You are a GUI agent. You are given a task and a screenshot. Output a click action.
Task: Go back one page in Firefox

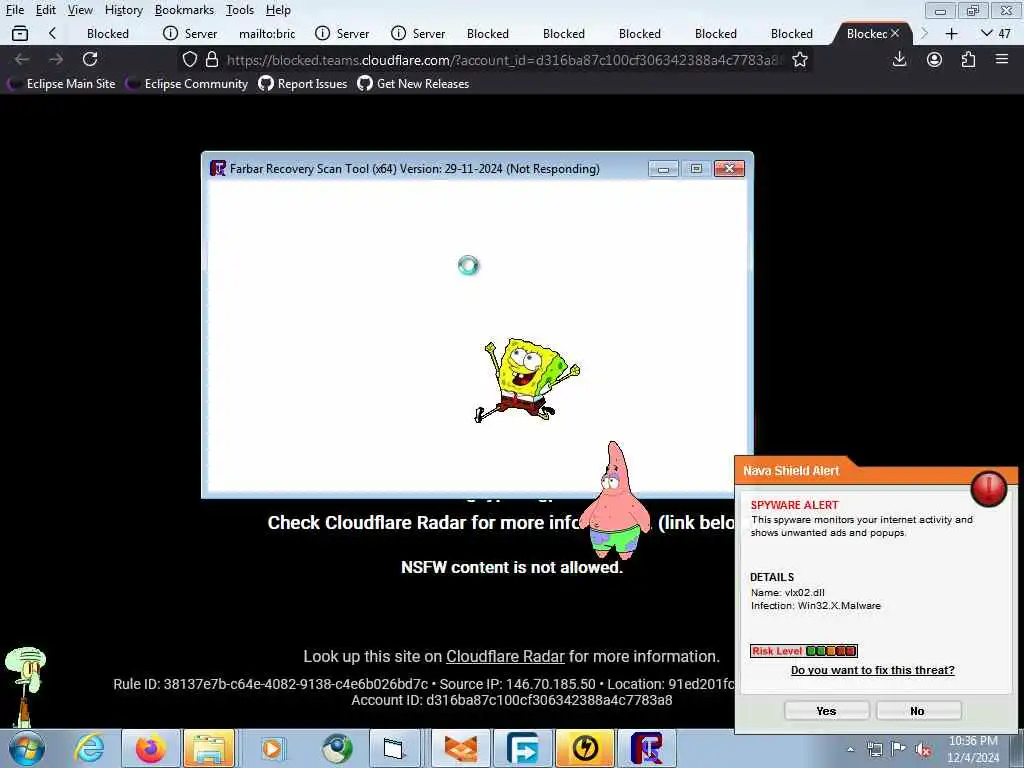pyautogui.click(x=22, y=59)
